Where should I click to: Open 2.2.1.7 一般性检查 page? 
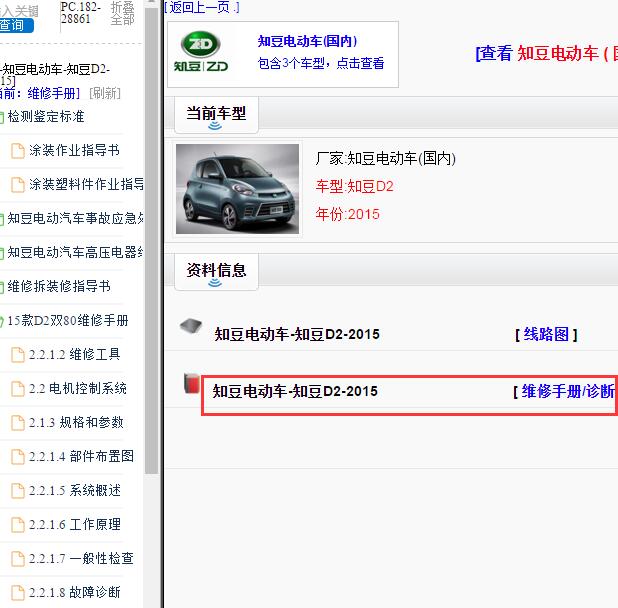point(81,558)
